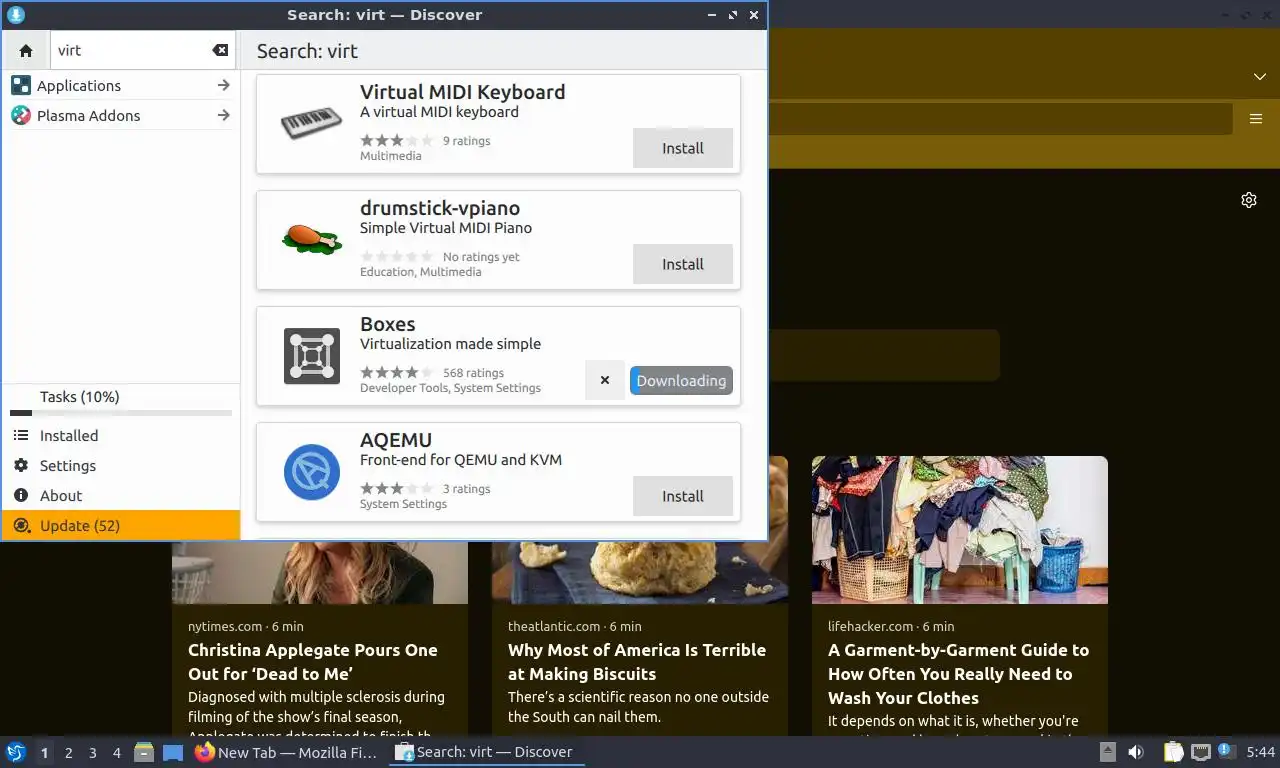This screenshot has height=768, width=1280.
Task: Click the show desktop taskbar icon
Action: (173, 752)
